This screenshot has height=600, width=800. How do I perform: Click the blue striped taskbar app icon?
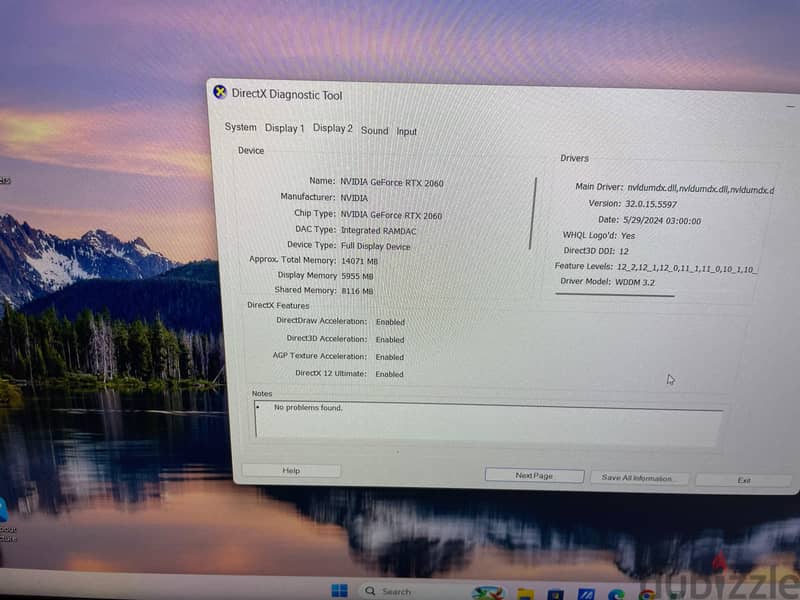click(x=586, y=594)
